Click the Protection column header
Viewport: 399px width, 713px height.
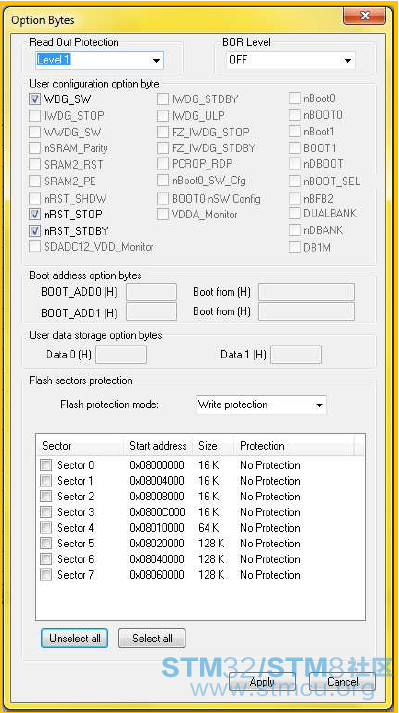tap(294, 446)
